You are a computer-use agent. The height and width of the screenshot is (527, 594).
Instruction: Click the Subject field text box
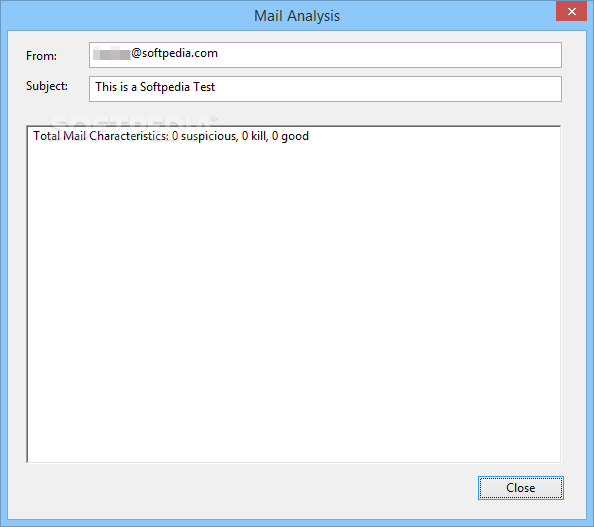click(x=325, y=89)
